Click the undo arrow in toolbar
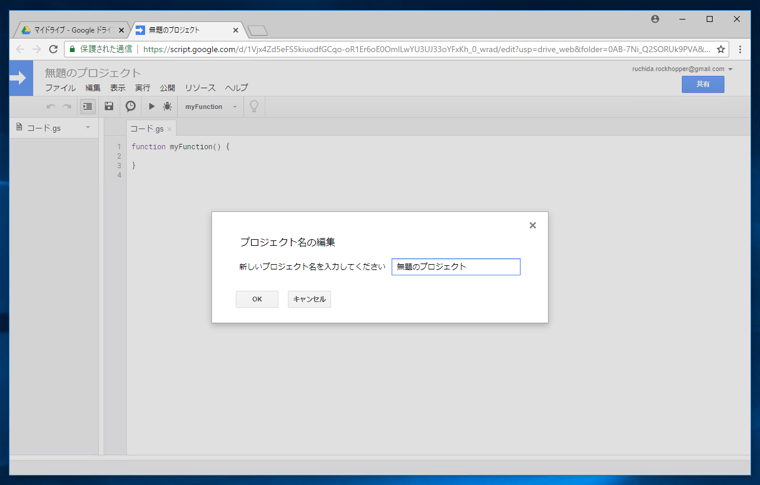Image resolution: width=760 pixels, height=485 pixels. [51, 107]
